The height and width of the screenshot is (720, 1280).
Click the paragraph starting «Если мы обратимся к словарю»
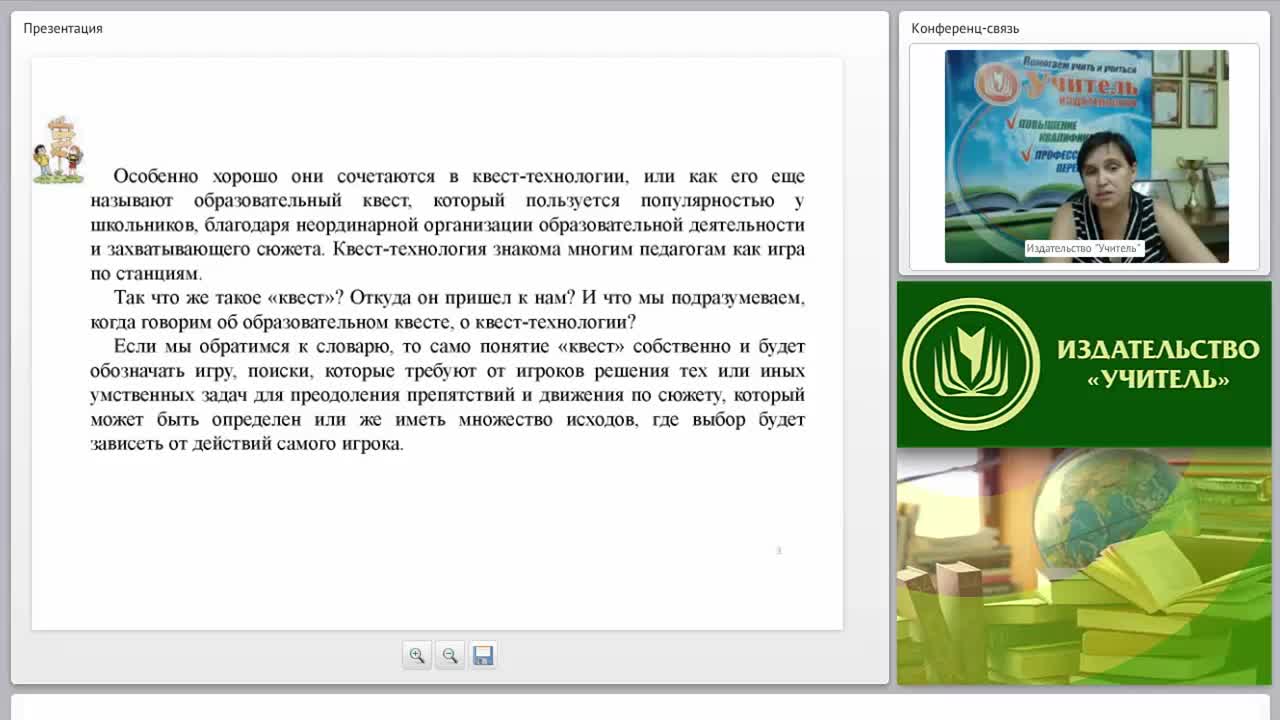pos(447,395)
